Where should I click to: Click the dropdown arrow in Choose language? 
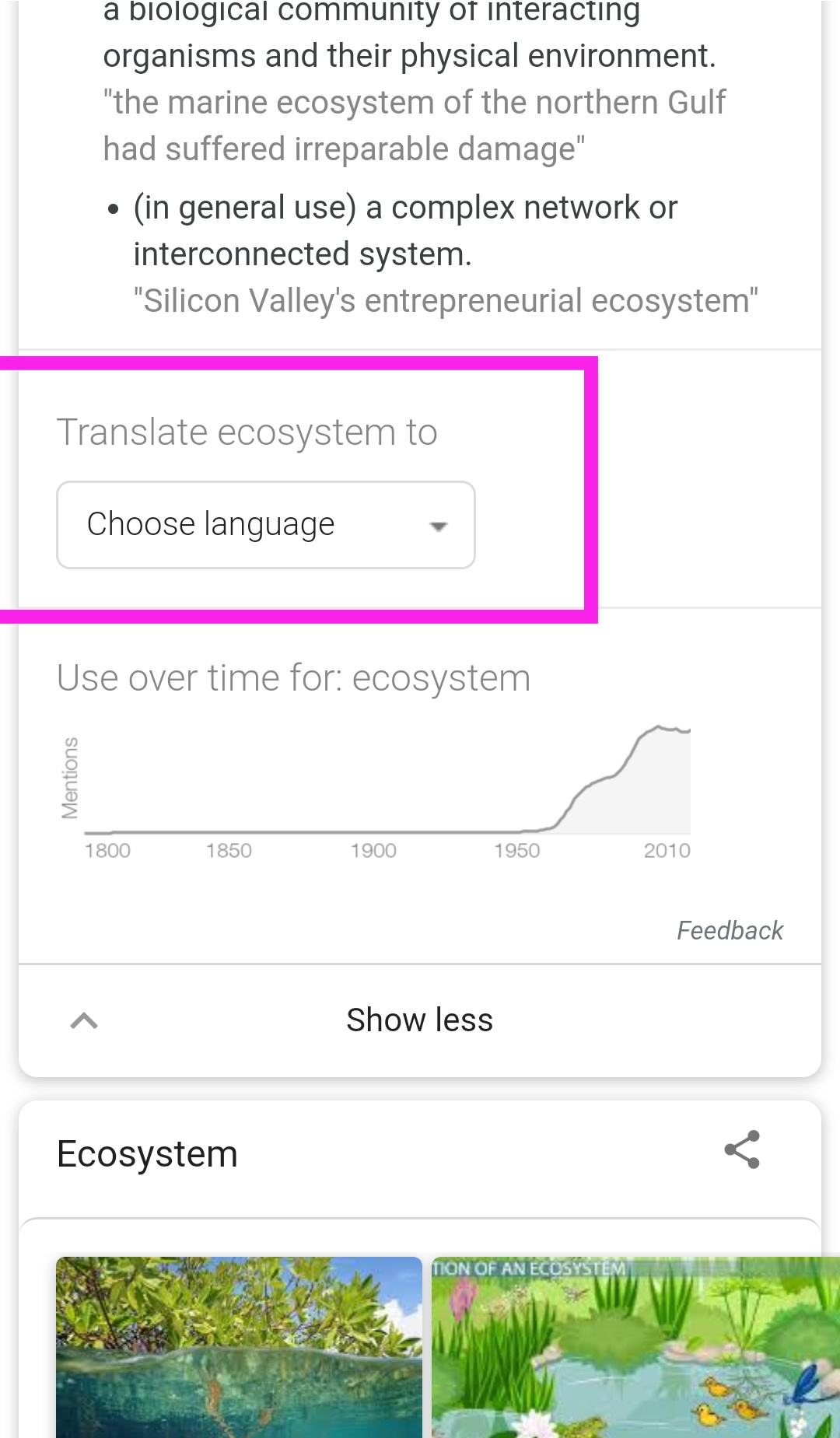click(439, 526)
